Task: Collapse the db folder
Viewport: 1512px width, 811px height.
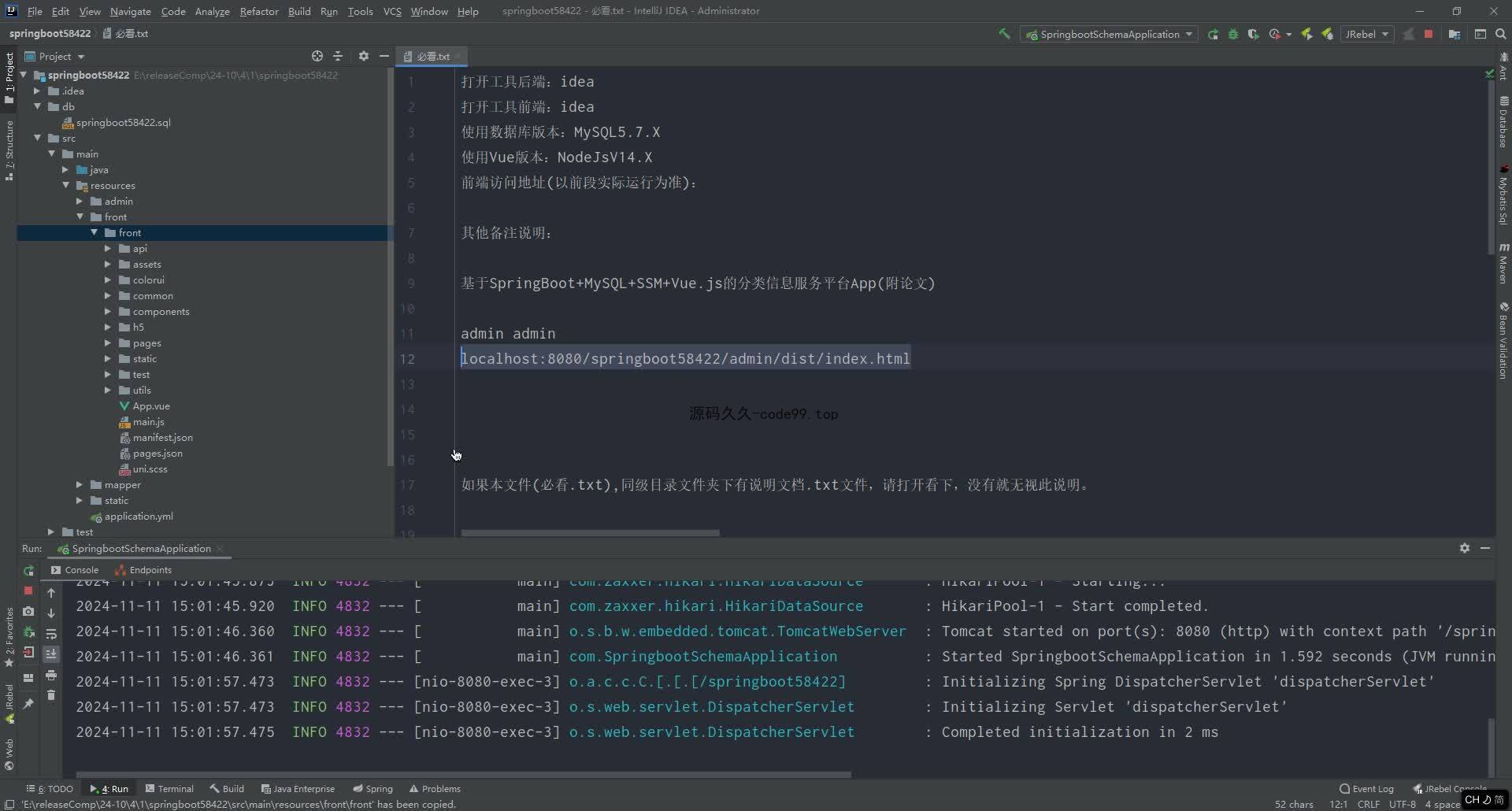Action: pos(37,106)
